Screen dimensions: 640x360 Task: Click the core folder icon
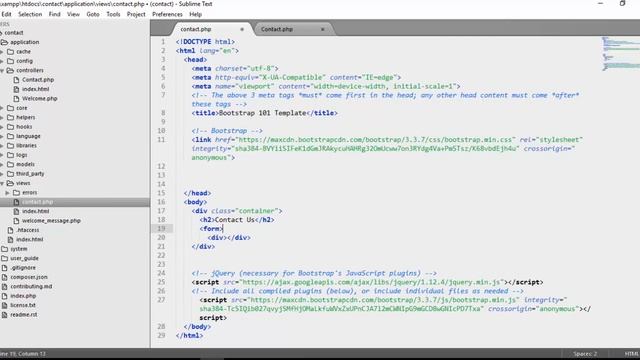pos(11,108)
